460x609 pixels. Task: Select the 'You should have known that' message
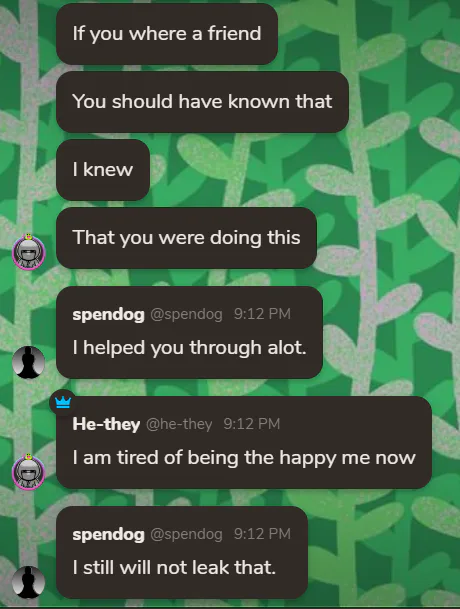pyautogui.click(x=202, y=102)
